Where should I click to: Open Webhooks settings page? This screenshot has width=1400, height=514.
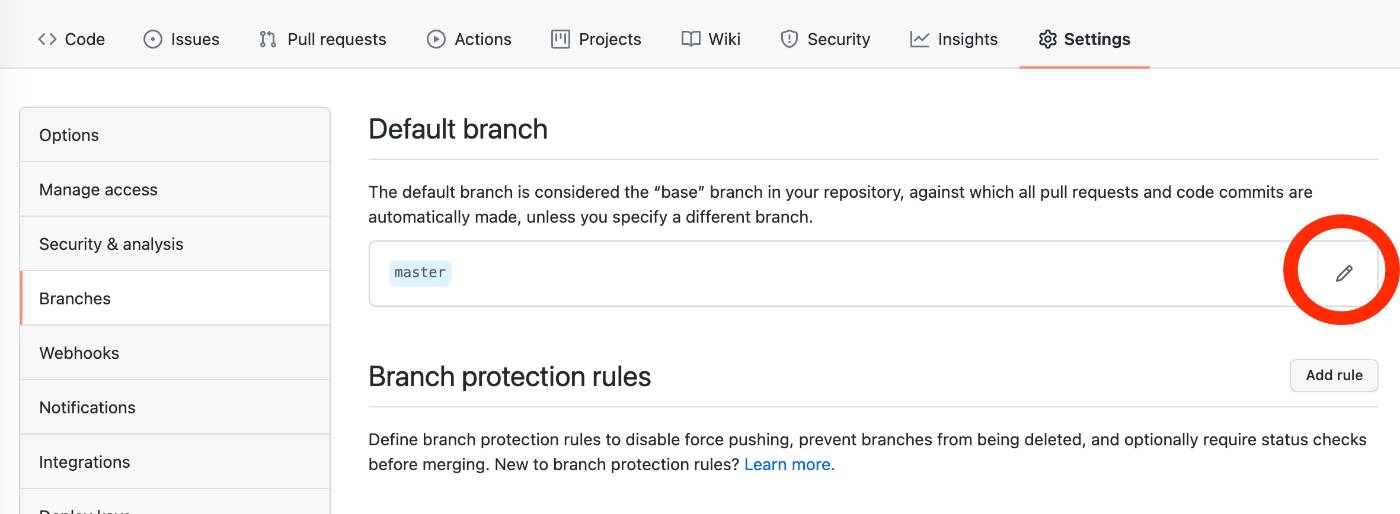79,353
